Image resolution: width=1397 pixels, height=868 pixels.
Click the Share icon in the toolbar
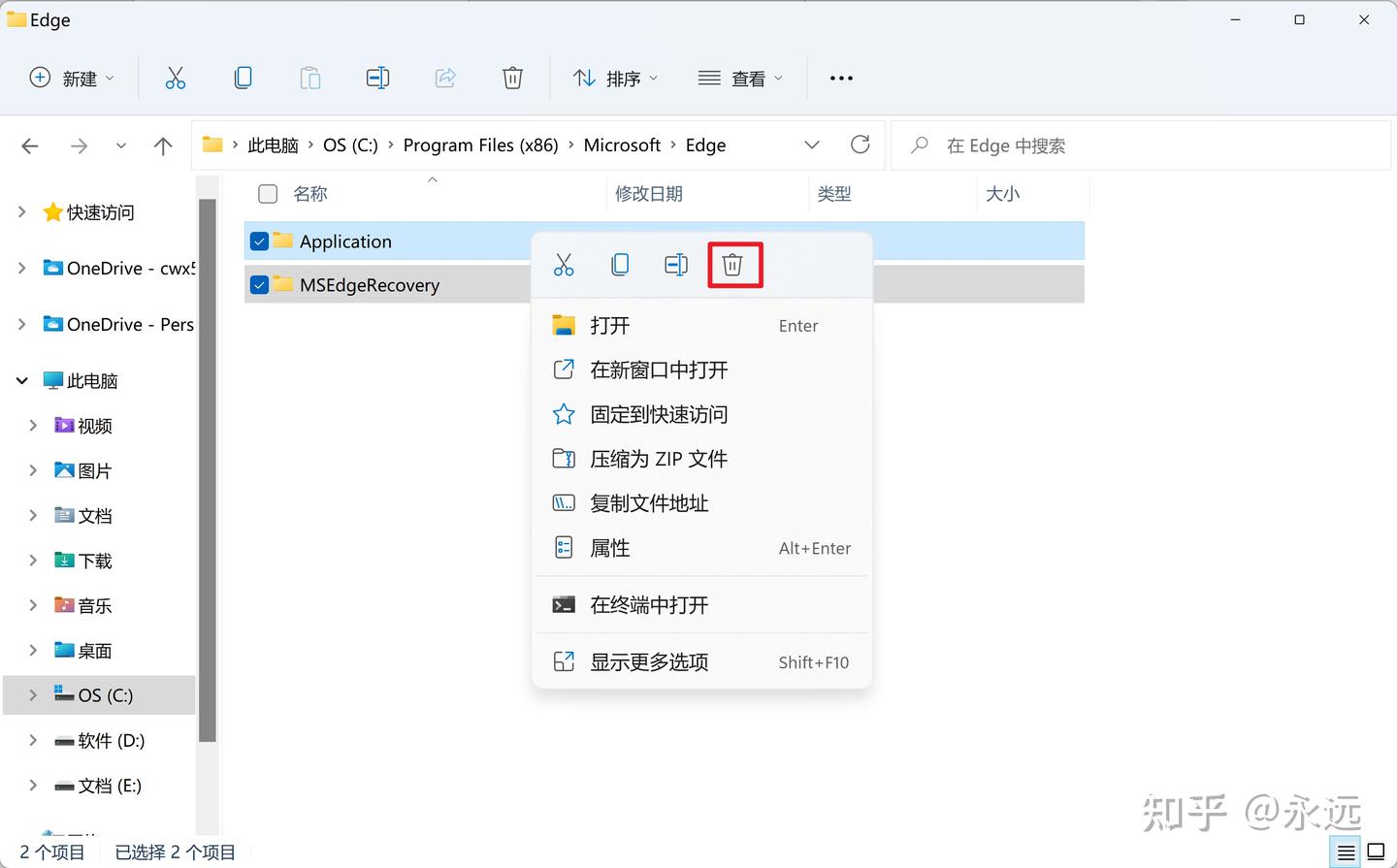(445, 78)
